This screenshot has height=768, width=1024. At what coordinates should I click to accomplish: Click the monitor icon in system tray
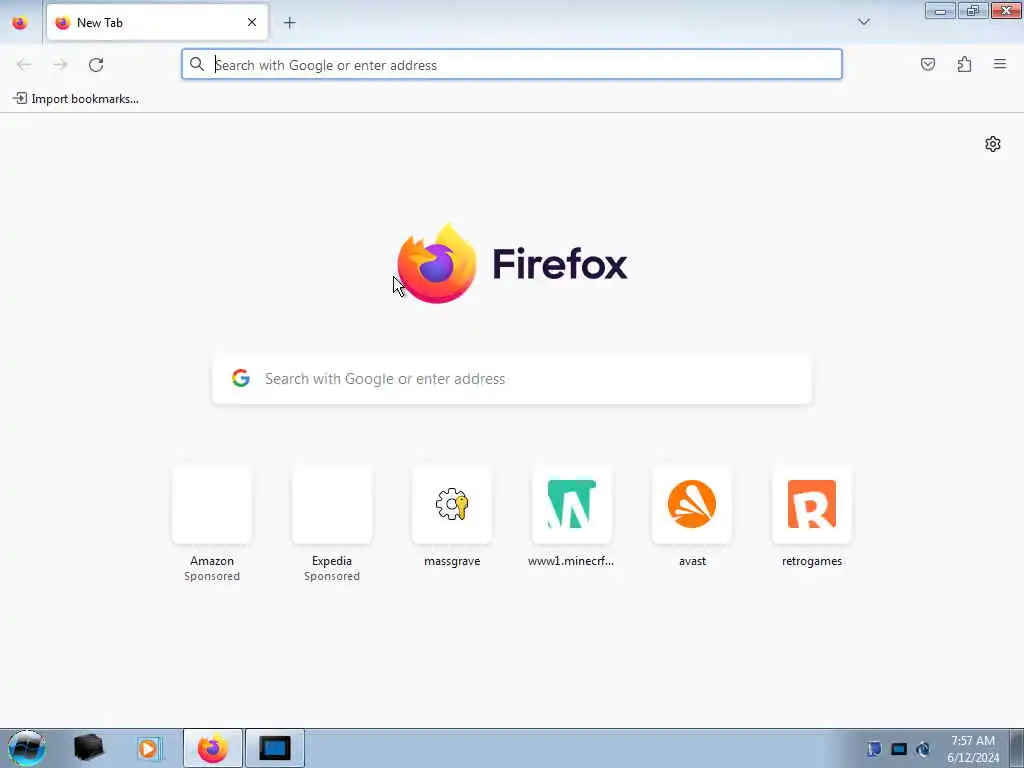tap(899, 749)
